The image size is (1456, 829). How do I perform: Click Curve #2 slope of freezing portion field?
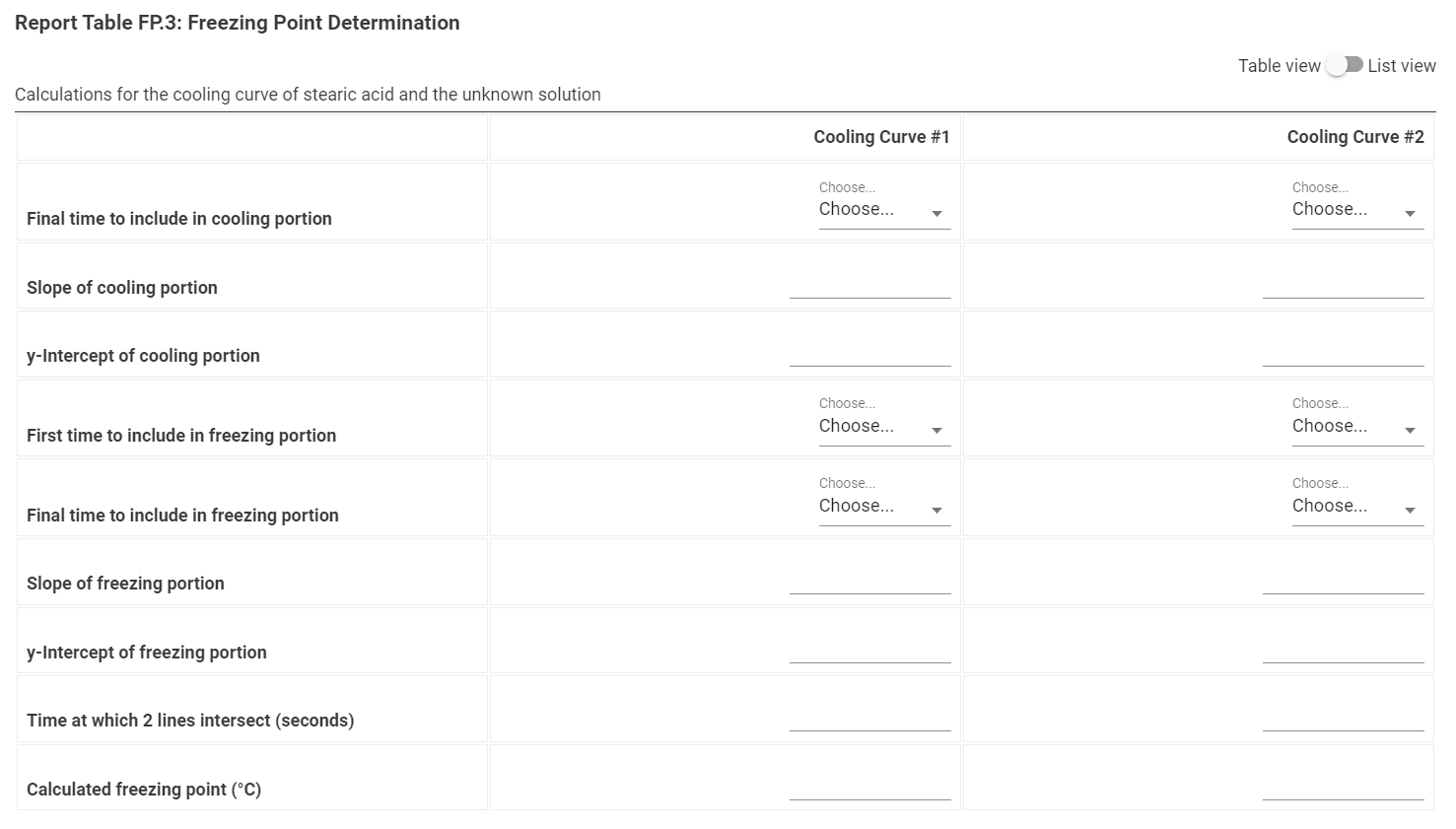(x=1343, y=582)
